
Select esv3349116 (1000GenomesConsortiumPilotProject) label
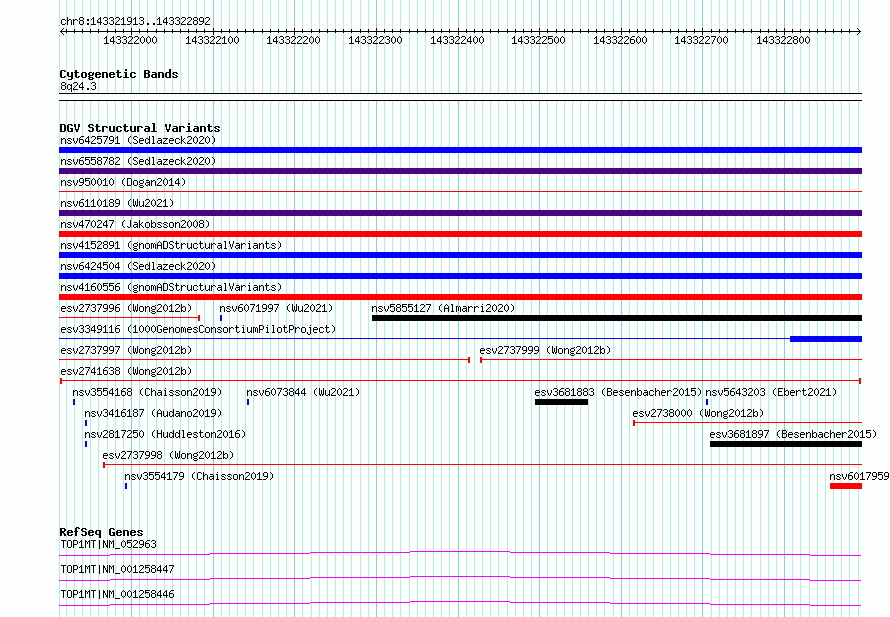tap(198, 329)
